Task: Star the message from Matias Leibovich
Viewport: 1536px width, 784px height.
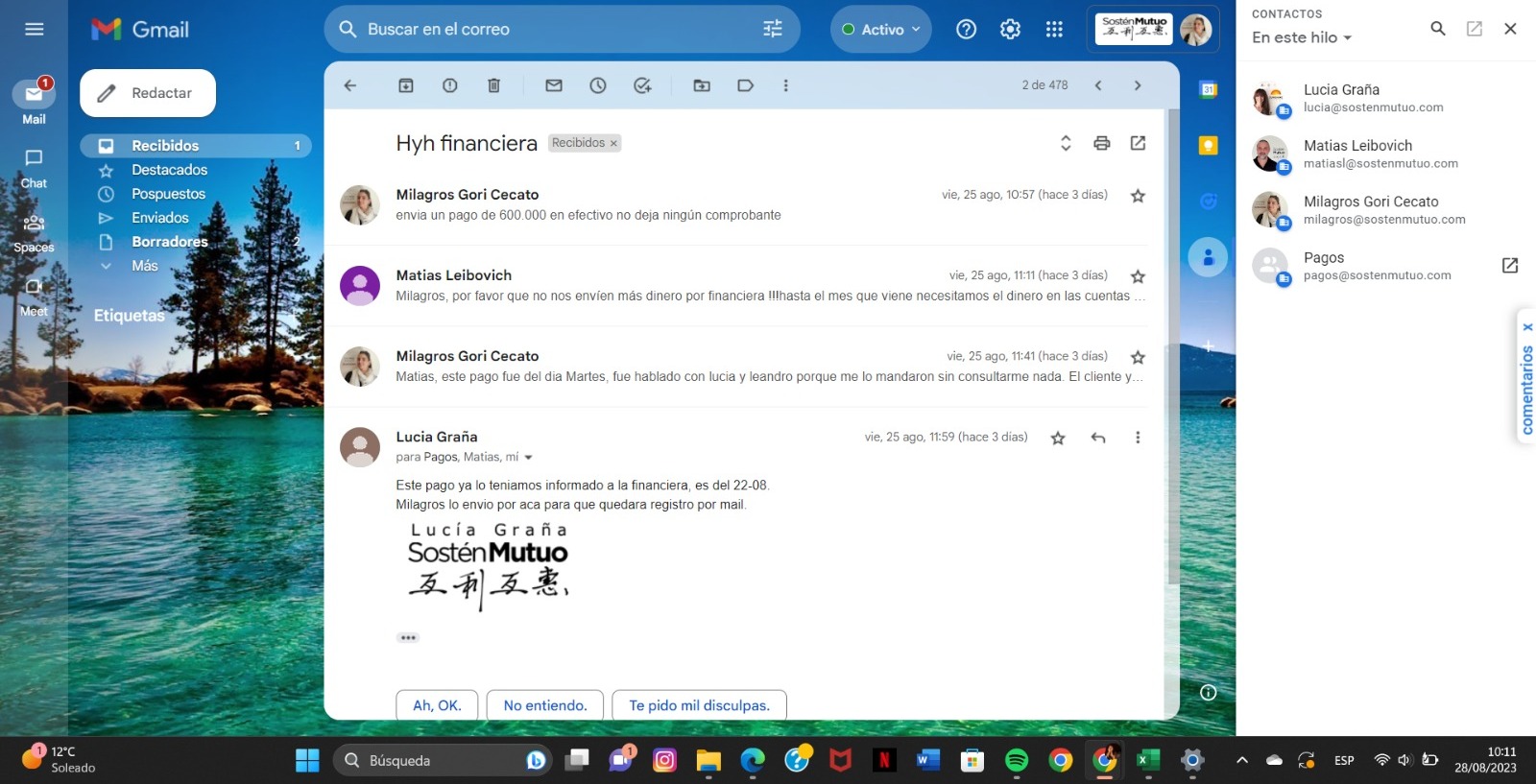Action: click(1138, 276)
